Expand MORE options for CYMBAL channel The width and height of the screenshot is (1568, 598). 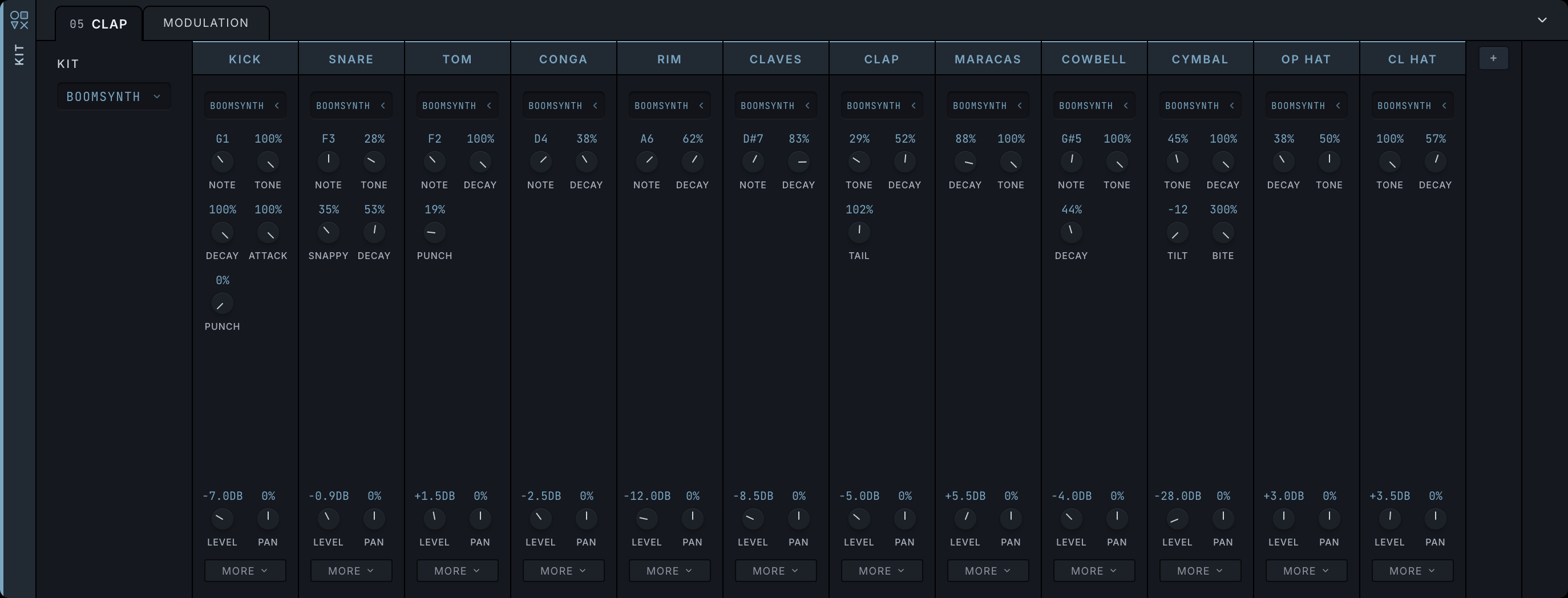pos(1200,571)
